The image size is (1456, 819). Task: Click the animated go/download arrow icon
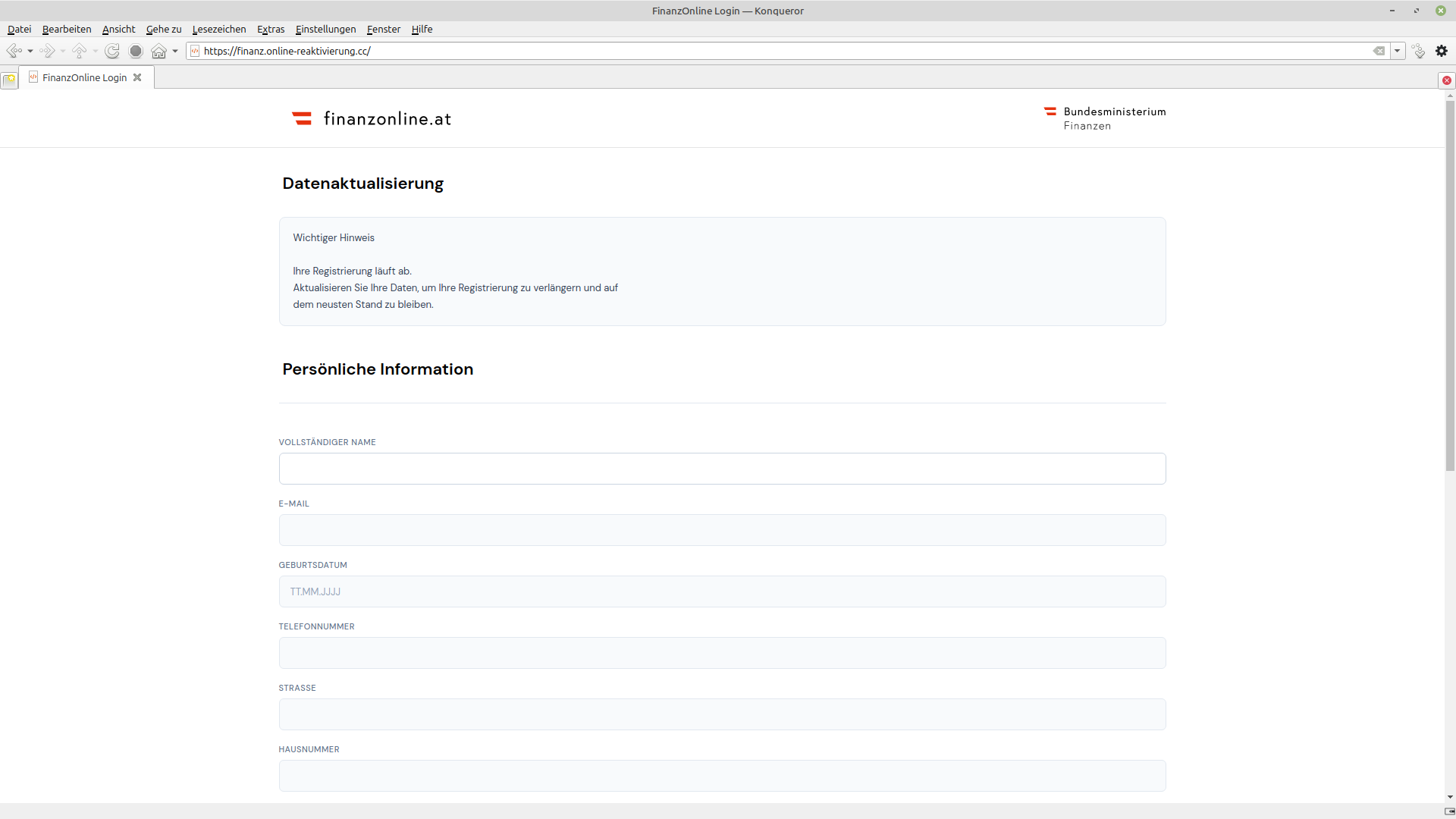point(1418,51)
